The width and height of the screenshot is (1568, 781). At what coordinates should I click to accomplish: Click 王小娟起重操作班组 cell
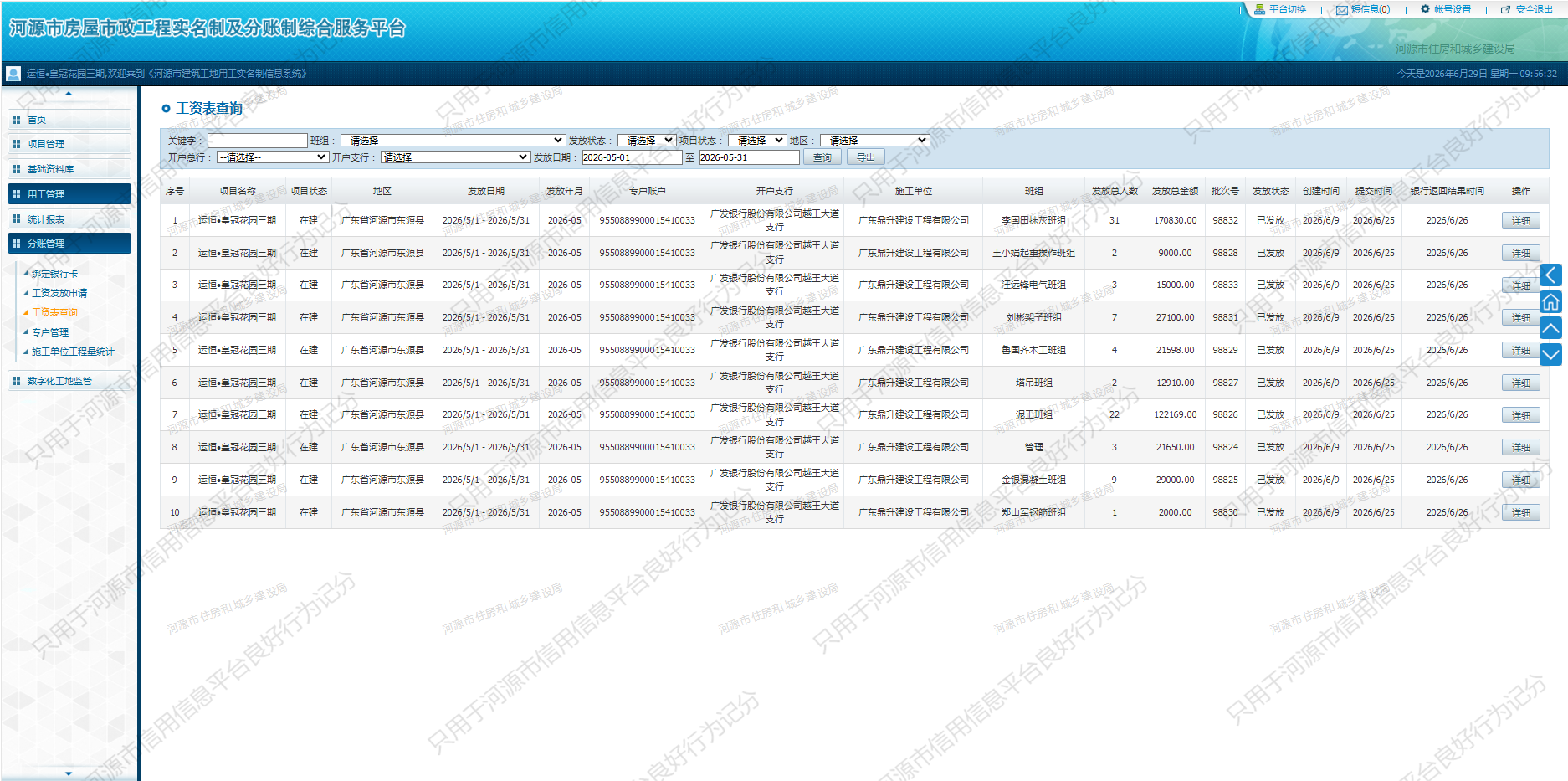tap(1034, 253)
